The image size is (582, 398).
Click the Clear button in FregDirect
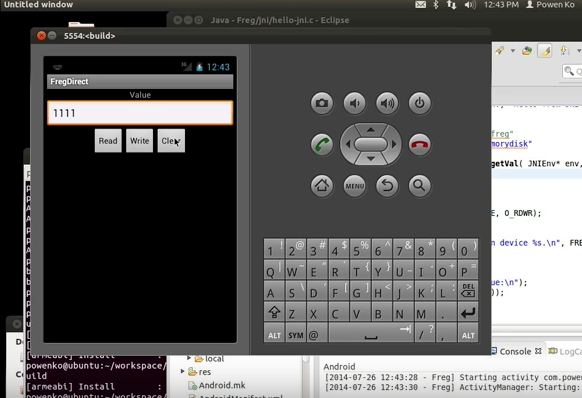(x=171, y=141)
